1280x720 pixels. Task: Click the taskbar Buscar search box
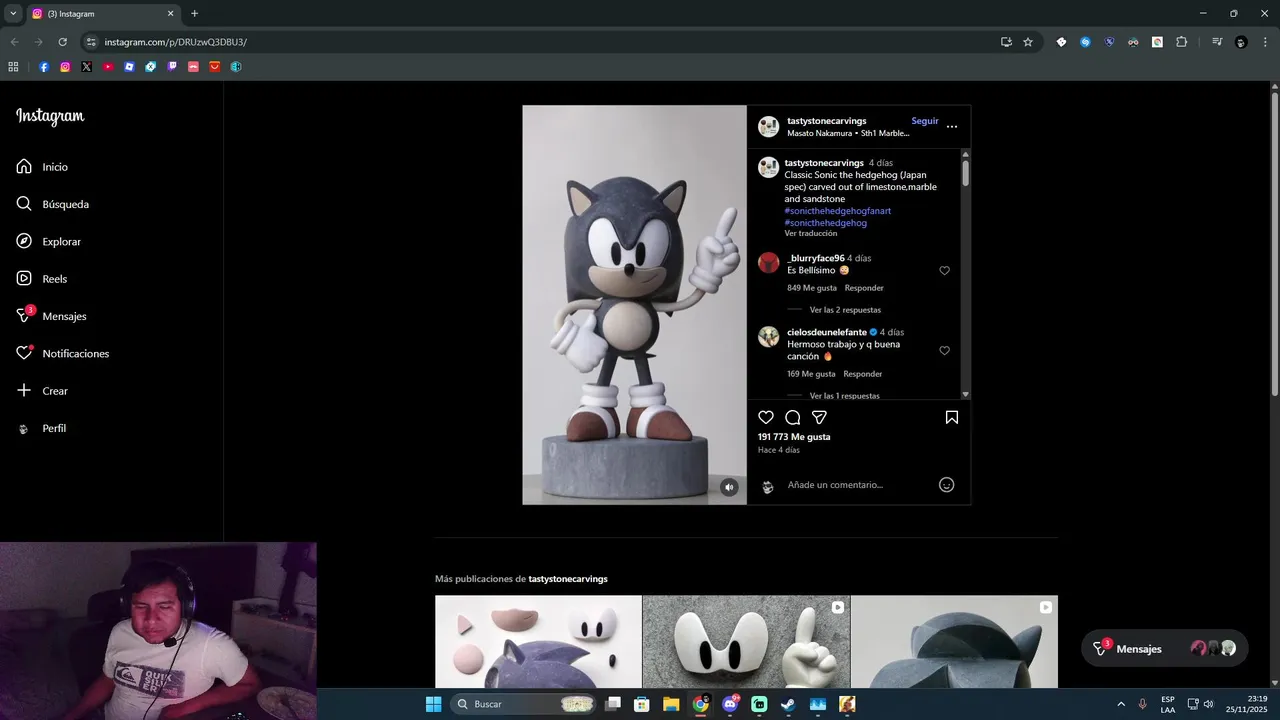(523, 704)
